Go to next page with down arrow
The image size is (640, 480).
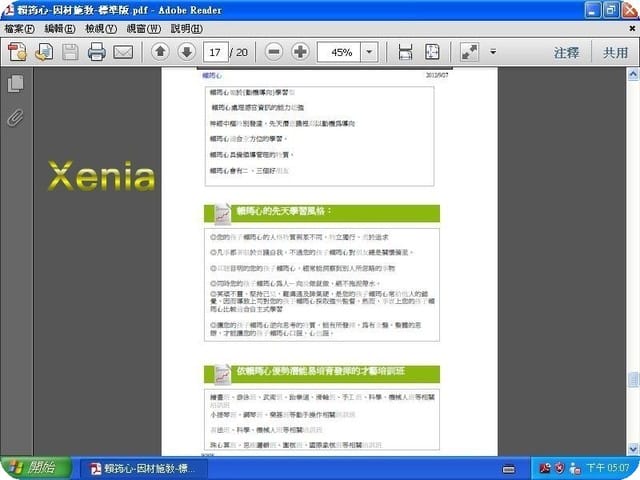[x=187, y=52]
